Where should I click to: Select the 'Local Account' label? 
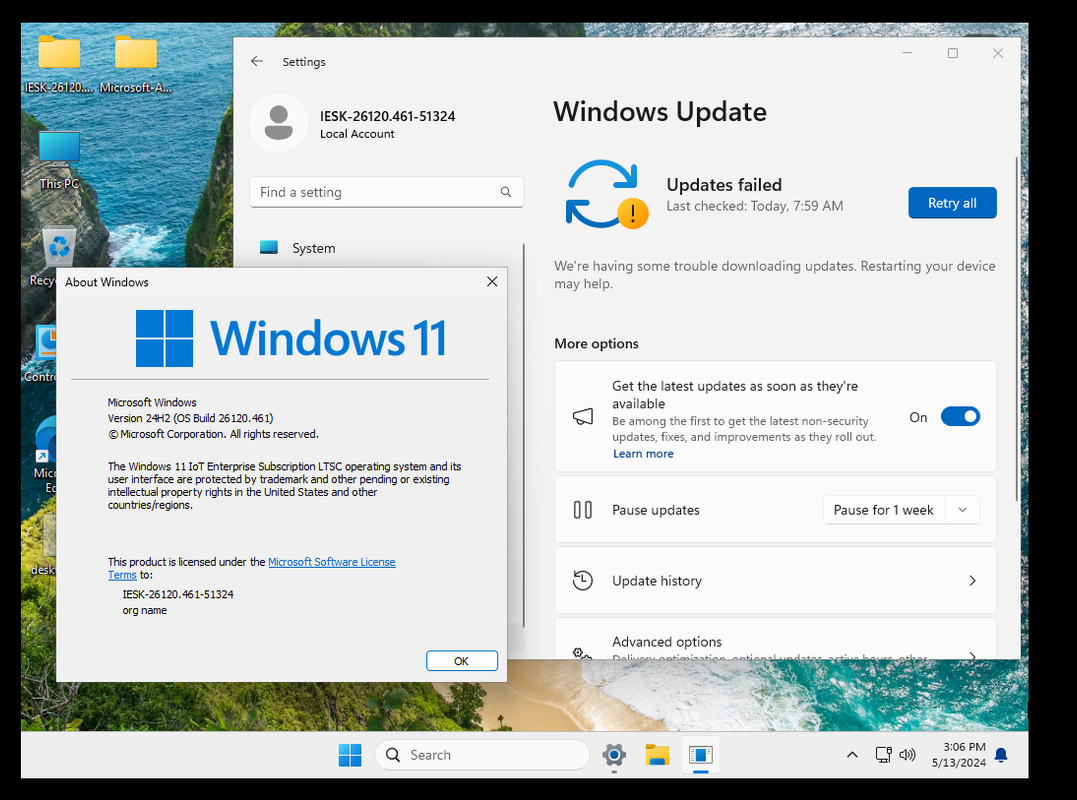357,134
